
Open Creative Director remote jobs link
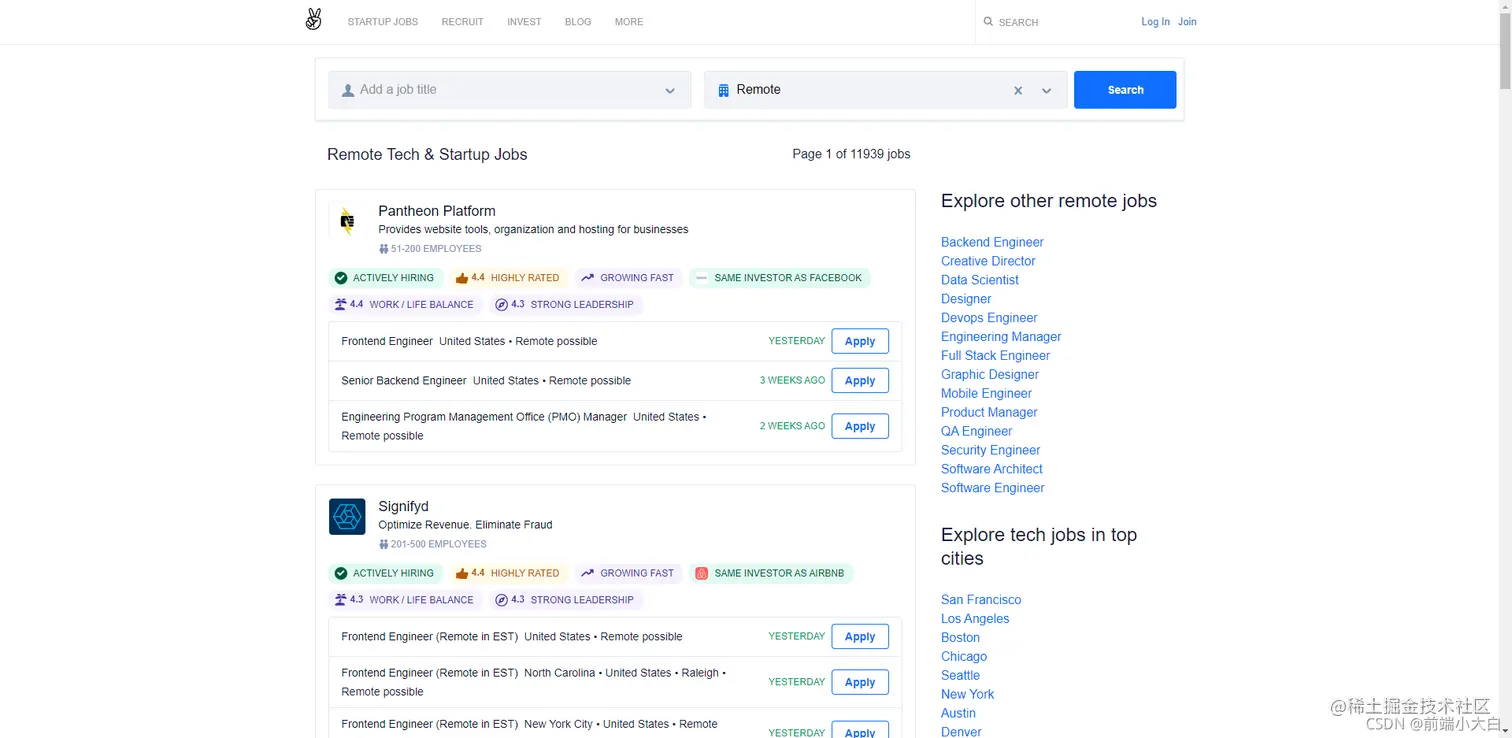click(x=988, y=261)
